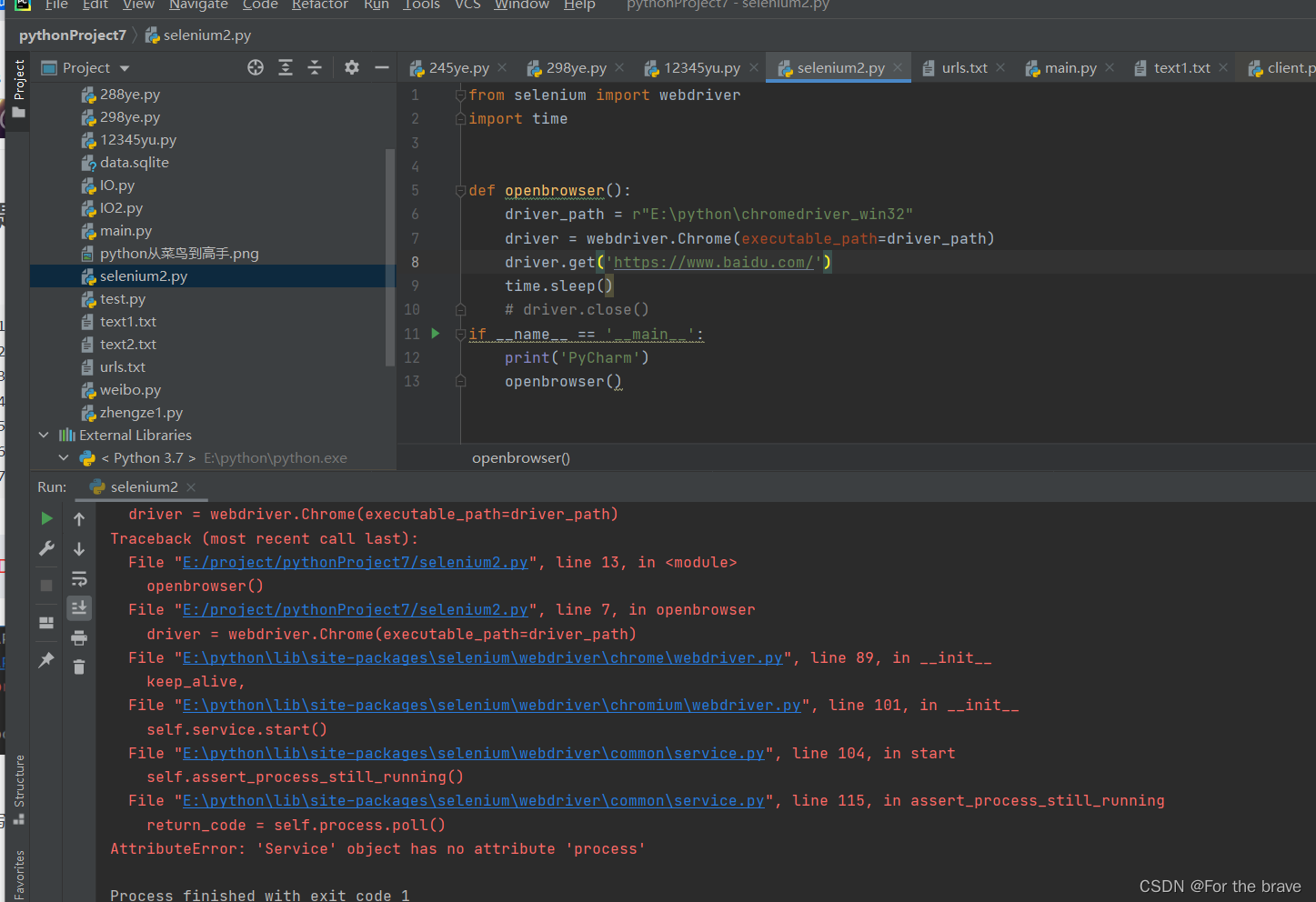The width and height of the screenshot is (1316, 902).
Task: Open run configuration wrench icon
Action: click(x=46, y=548)
